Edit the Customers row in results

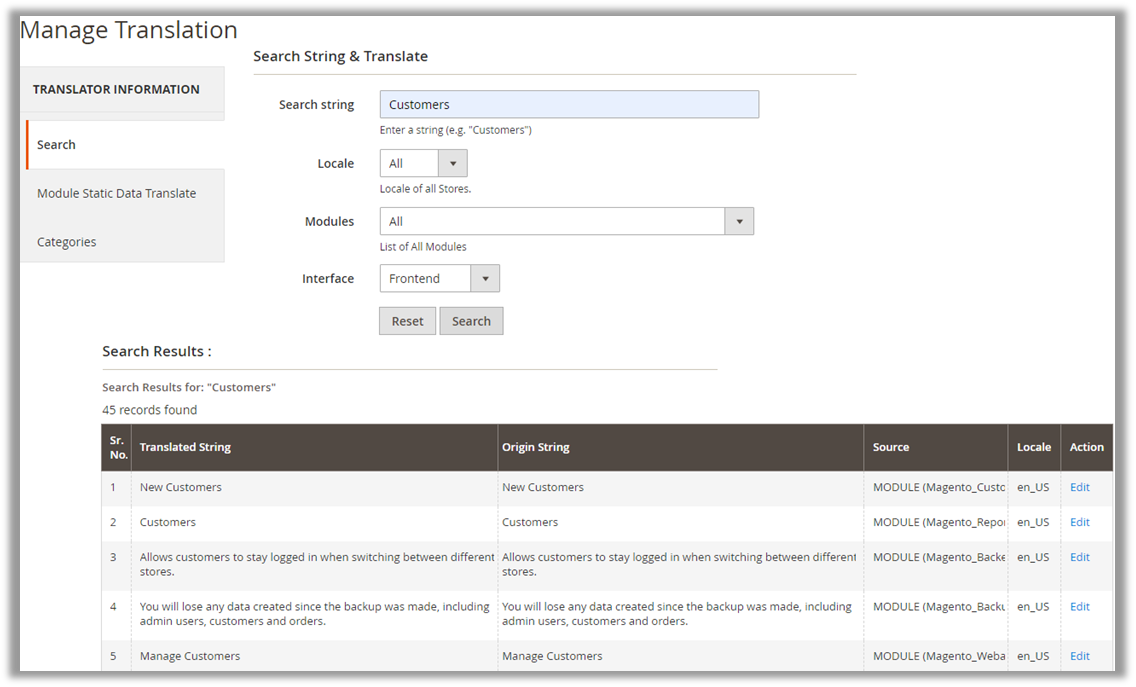(x=1079, y=523)
